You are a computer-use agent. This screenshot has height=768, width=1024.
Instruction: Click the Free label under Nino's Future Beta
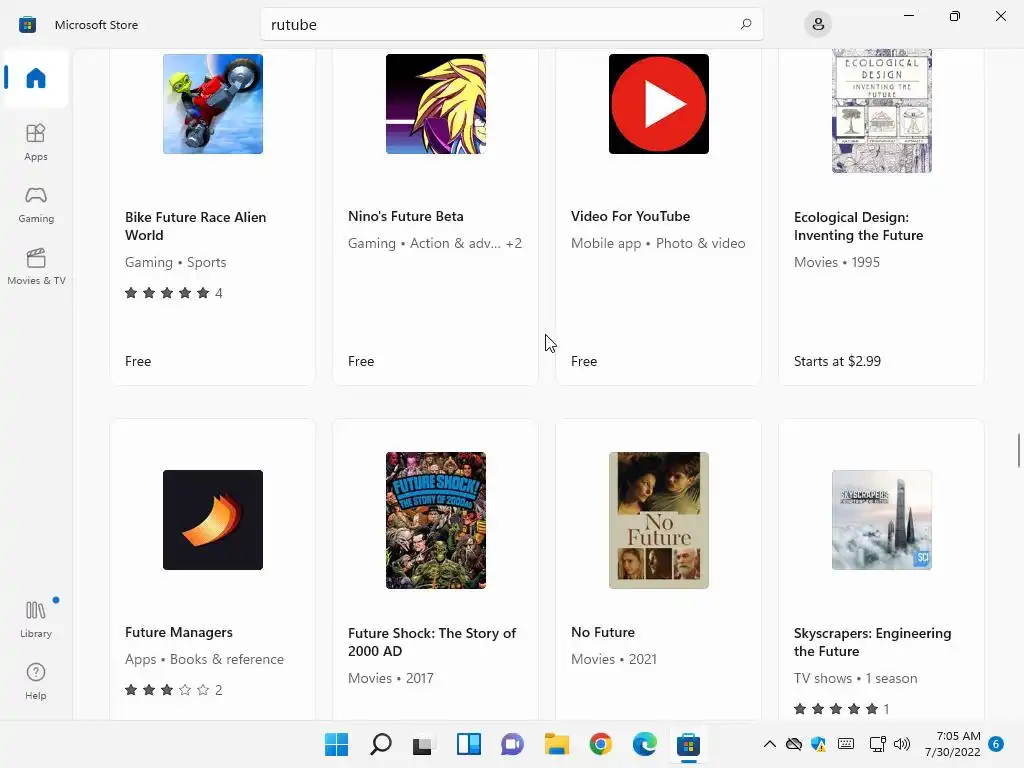click(360, 361)
